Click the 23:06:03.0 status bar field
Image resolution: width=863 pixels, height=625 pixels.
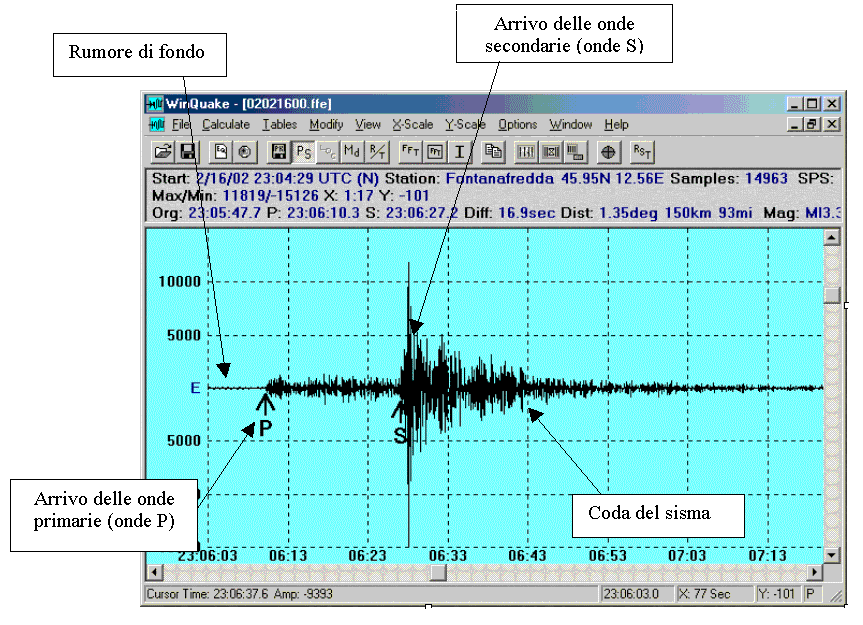pos(637,594)
